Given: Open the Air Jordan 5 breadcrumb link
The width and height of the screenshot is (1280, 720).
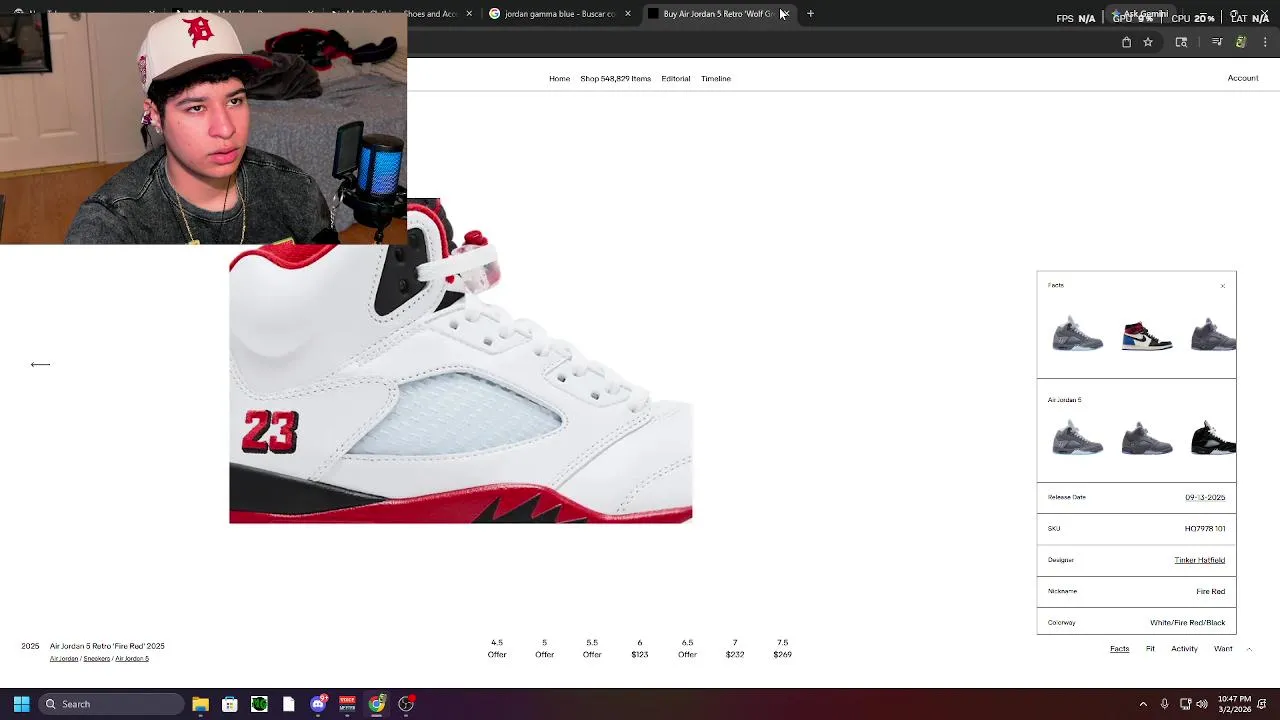Looking at the screenshot, I should click(132, 659).
